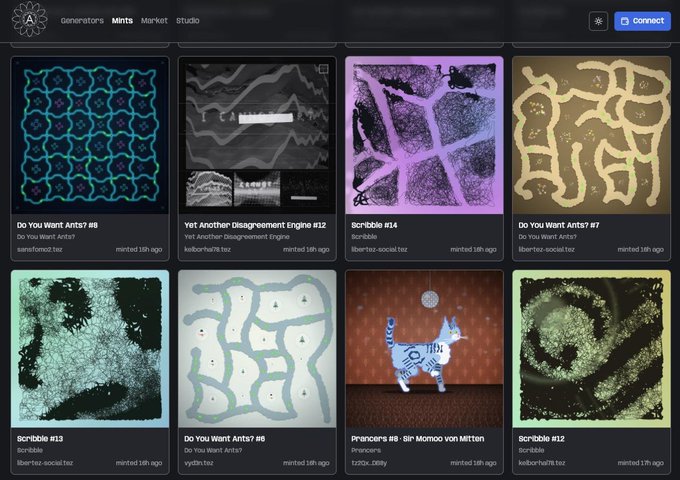Click 'minted 16h ago' on Scribble #13 card
Screen dimensions: 680x480
[x=139, y=463]
